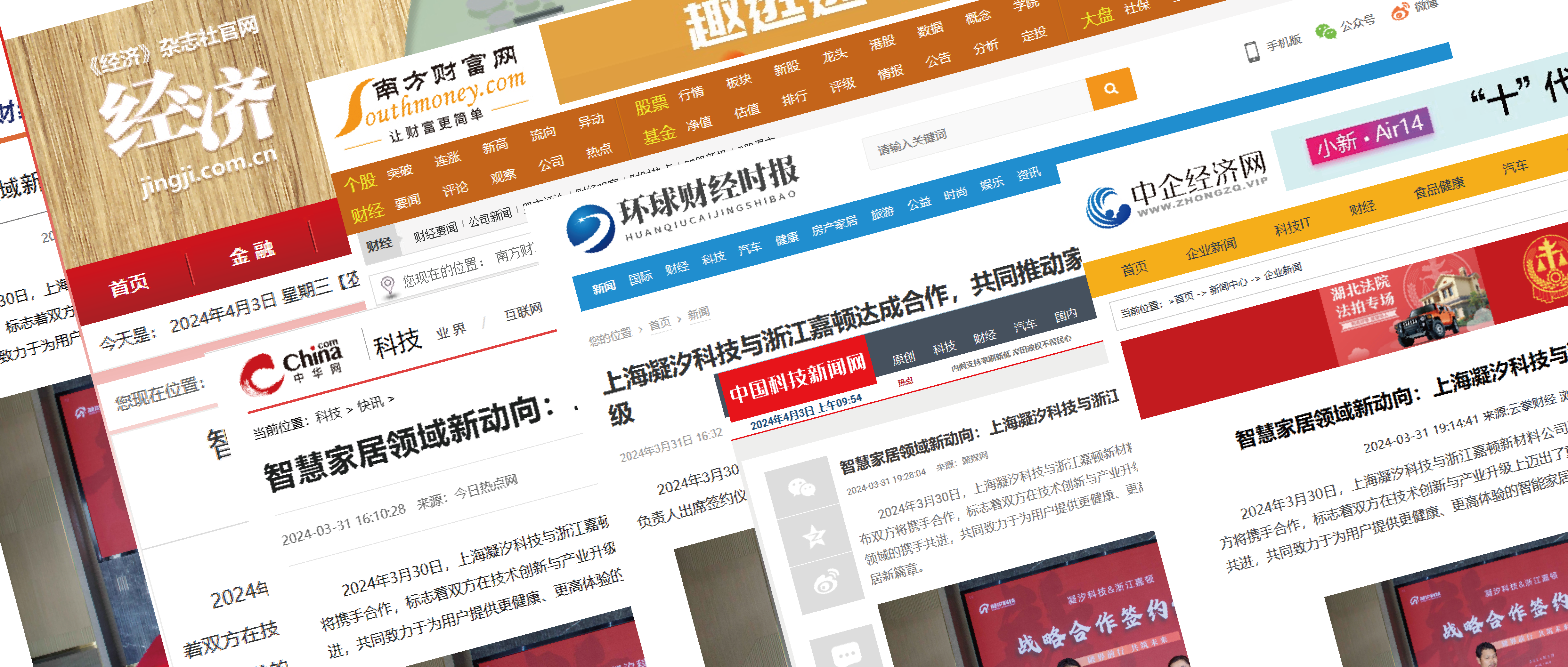Open 个股 in the Southmoney navigation
Viewport: 1568px width, 667px height.
point(360,182)
